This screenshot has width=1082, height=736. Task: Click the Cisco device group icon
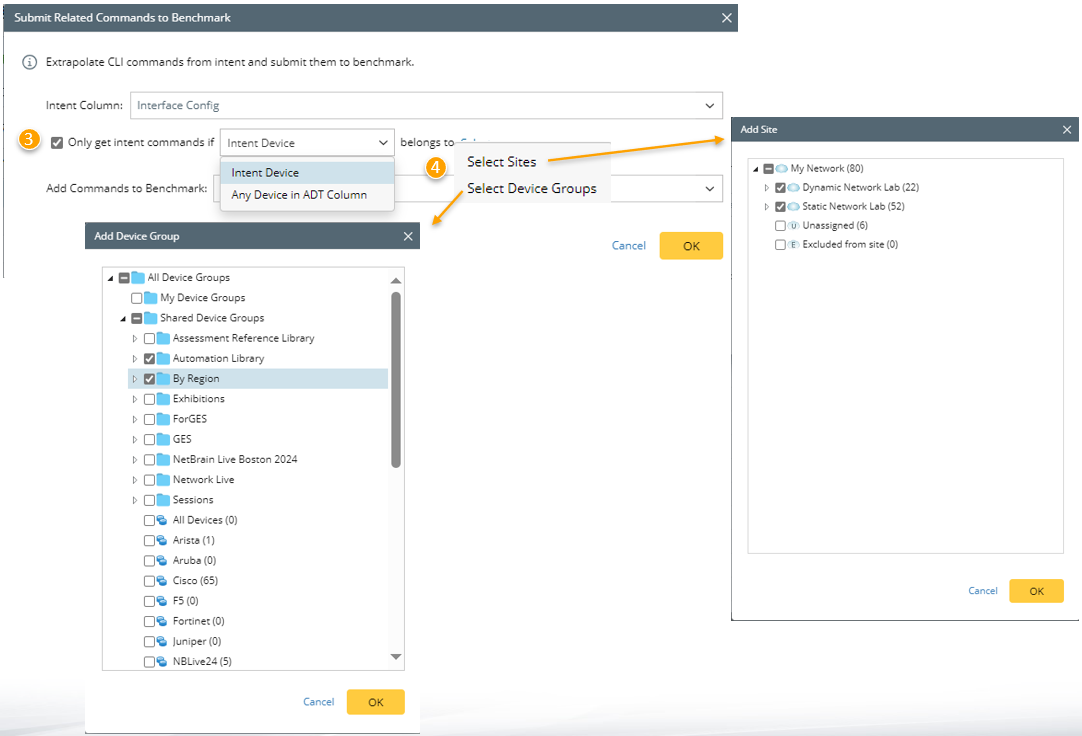pyautogui.click(x=162, y=581)
